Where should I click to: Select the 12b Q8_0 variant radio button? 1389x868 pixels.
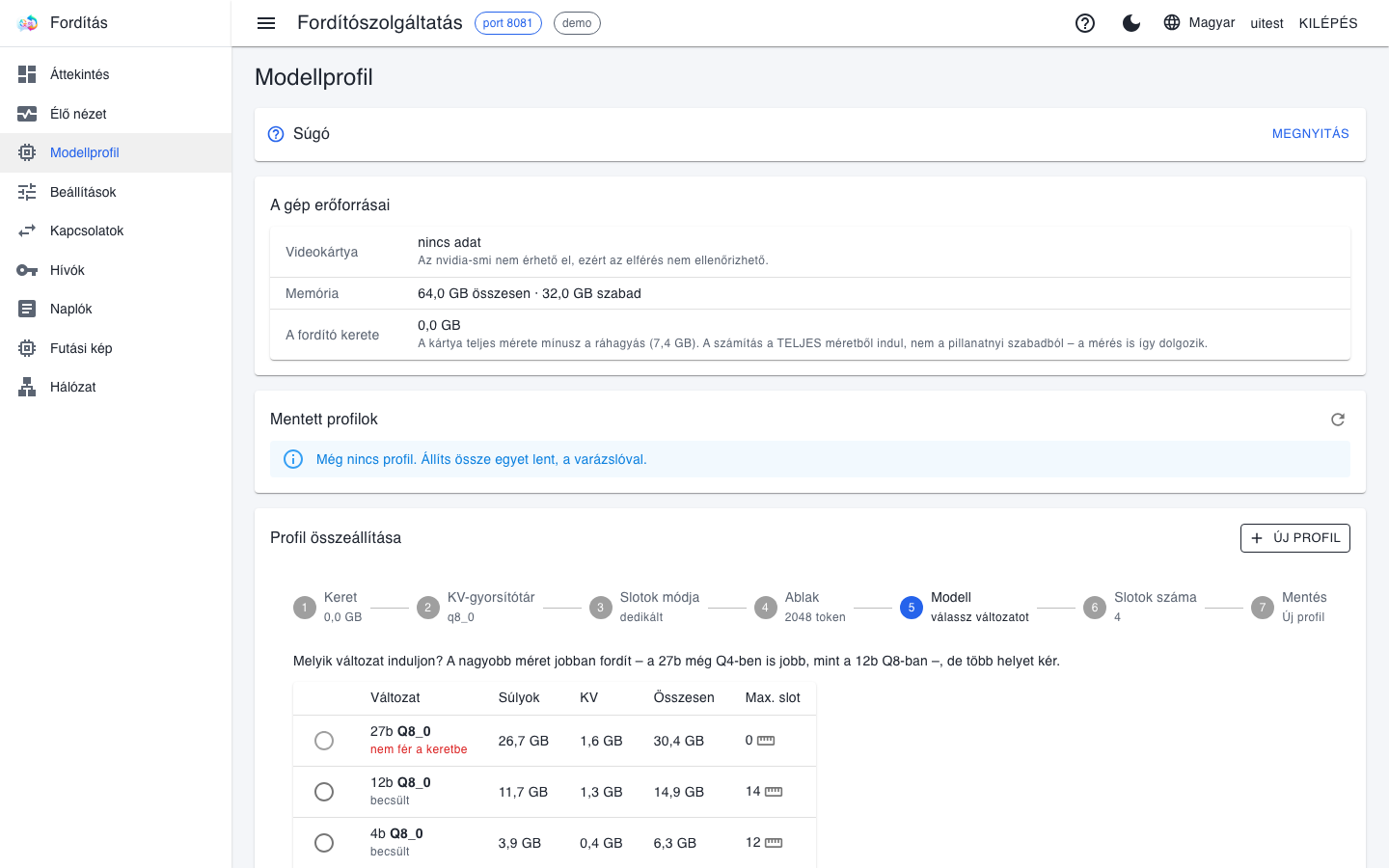pyautogui.click(x=324, y=792)
